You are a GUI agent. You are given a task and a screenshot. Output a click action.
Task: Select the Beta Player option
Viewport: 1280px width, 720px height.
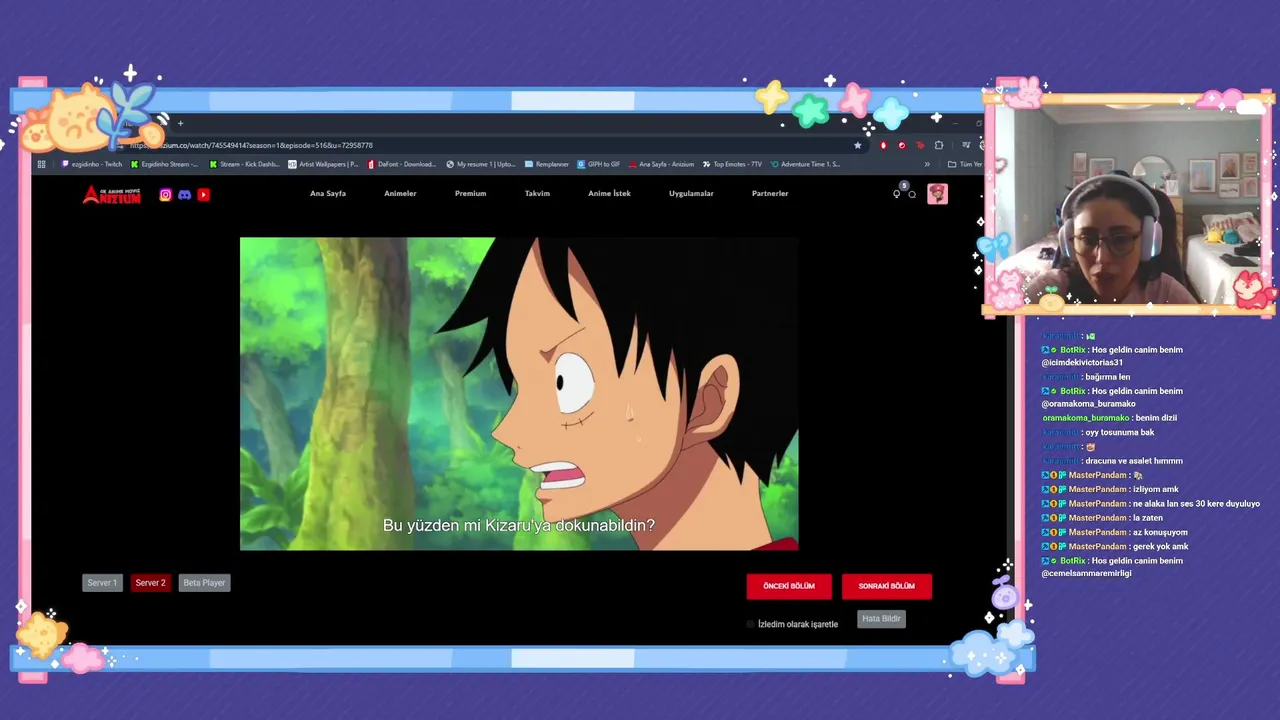[204, 583]
